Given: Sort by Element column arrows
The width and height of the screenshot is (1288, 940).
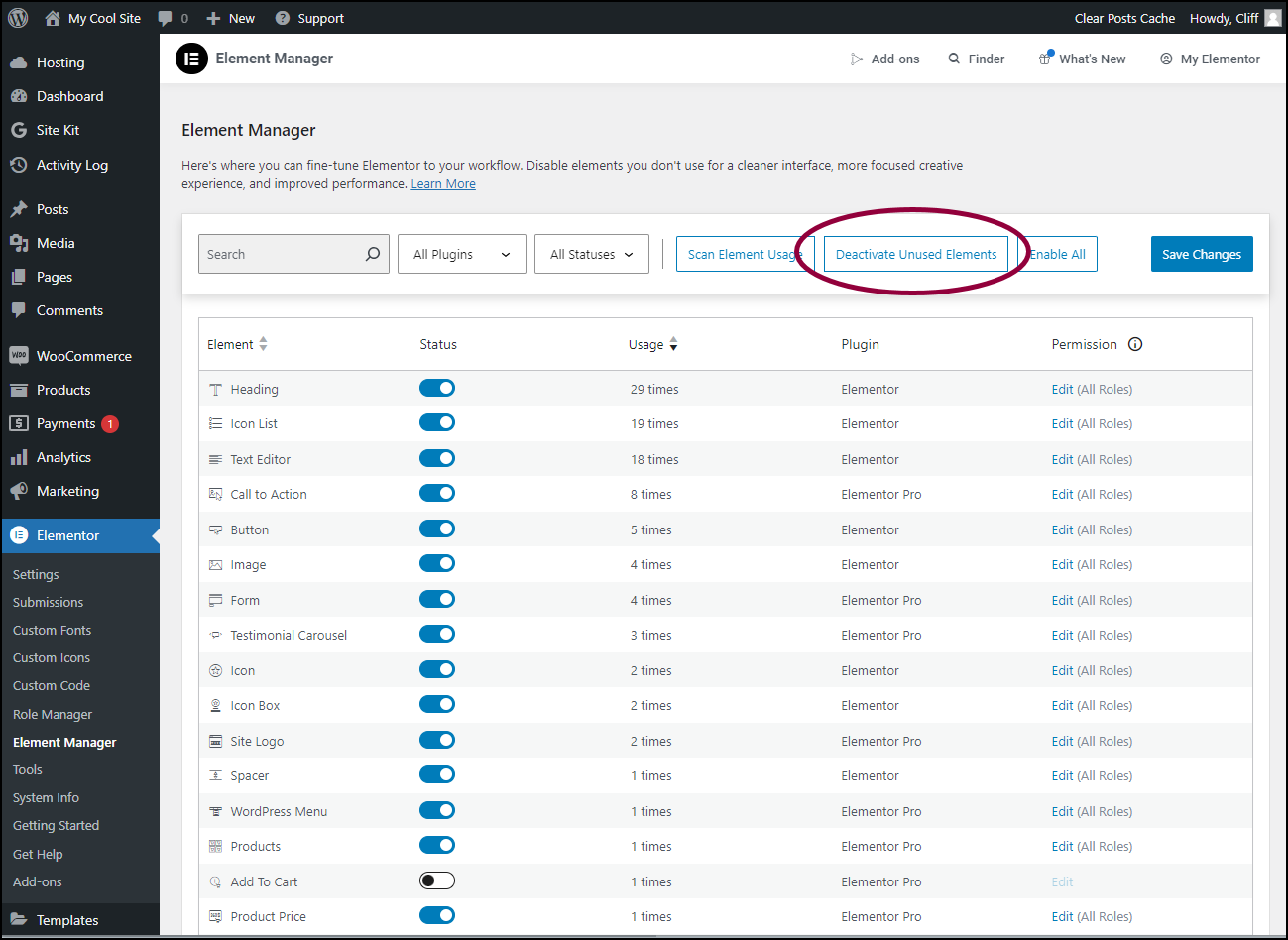Looking at the screenshot, I should pos(263,344).
